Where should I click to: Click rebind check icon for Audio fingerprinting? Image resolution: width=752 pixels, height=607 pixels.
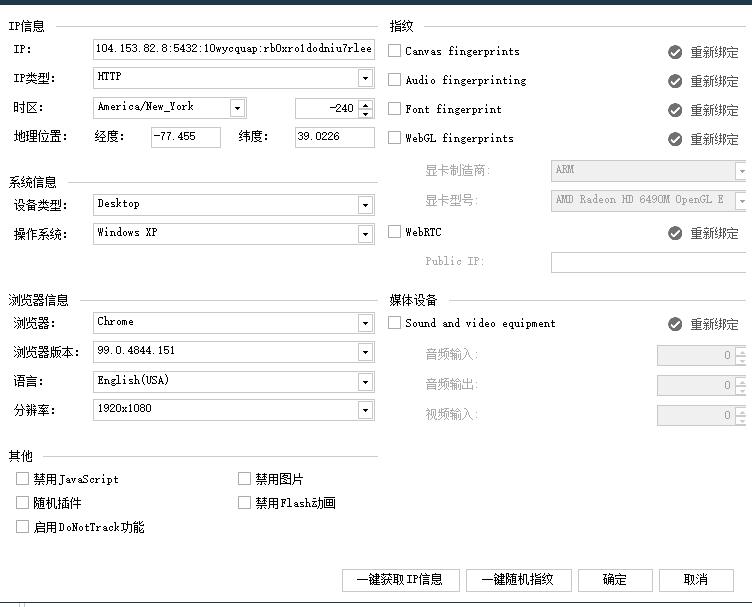675,81
